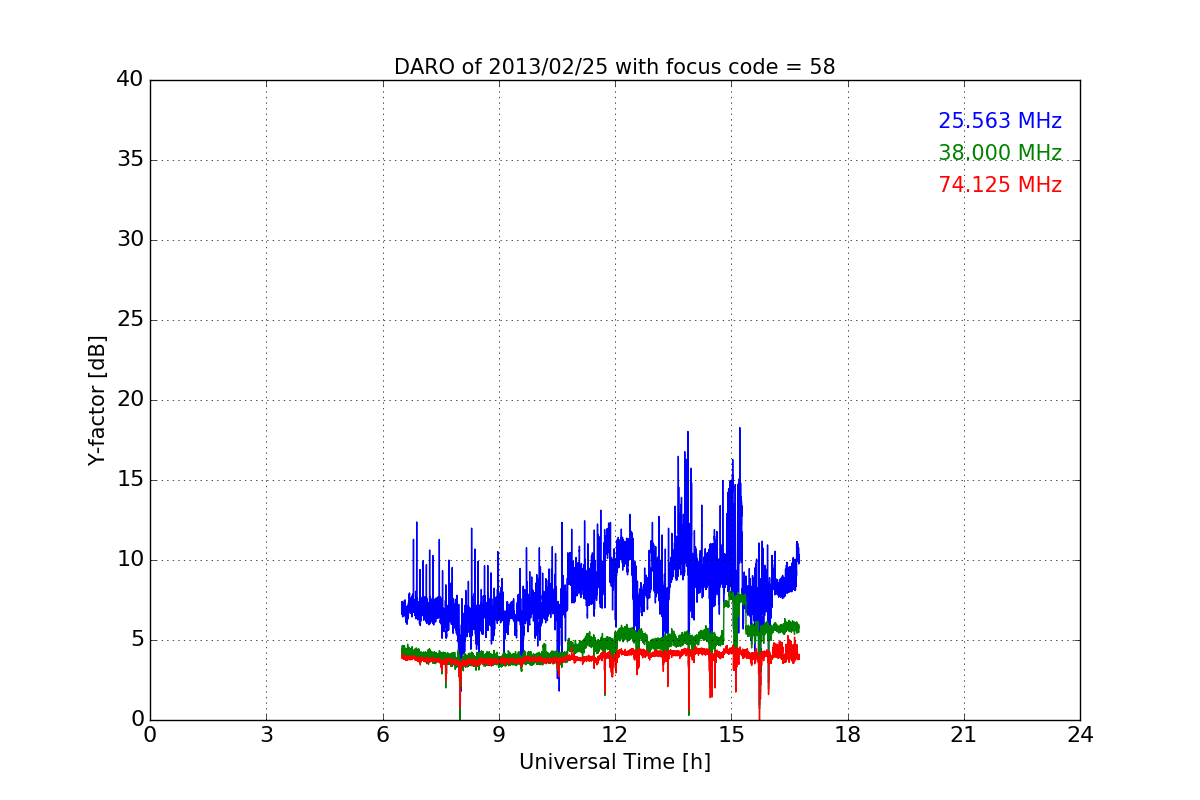The height and width of the screenshot is (800, 1200).
Task: Click the y-axis tick label 35
Action: (x=130, y=160)
